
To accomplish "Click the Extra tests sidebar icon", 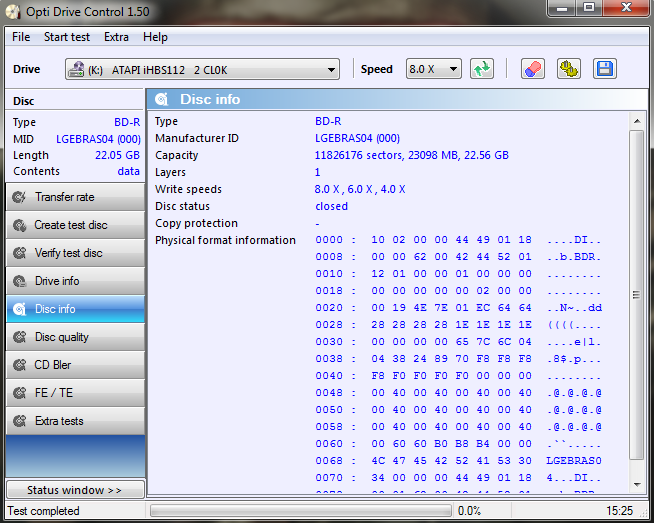I will point(19,421).
